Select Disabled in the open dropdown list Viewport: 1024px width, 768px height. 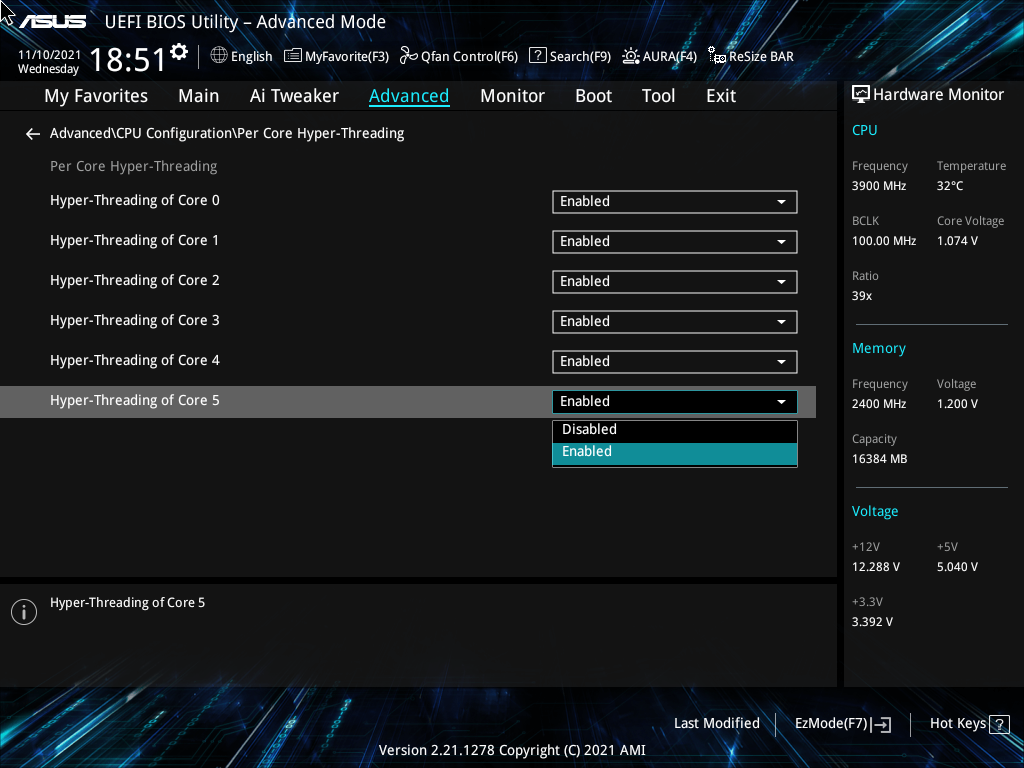tap(675, 430)
